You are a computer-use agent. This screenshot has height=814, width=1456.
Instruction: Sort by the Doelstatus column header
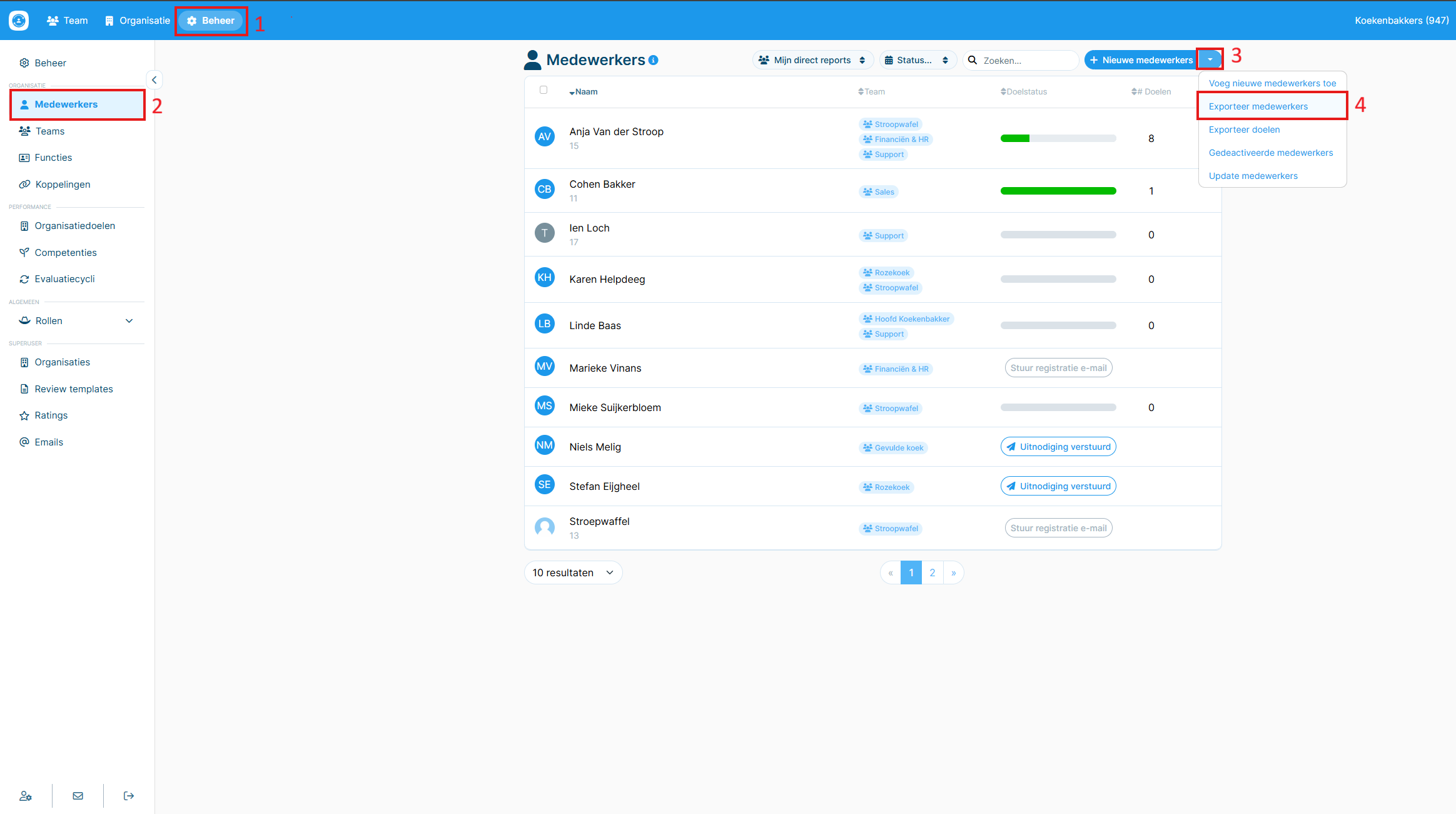coord(1023,92)
